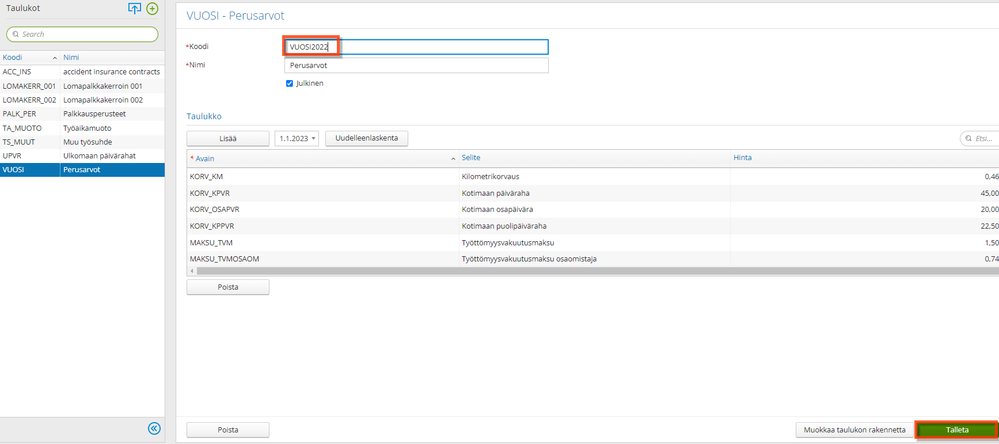Screen dimensions: 999x444
Task: Click Poista button below the table
Action: (228, 287)
